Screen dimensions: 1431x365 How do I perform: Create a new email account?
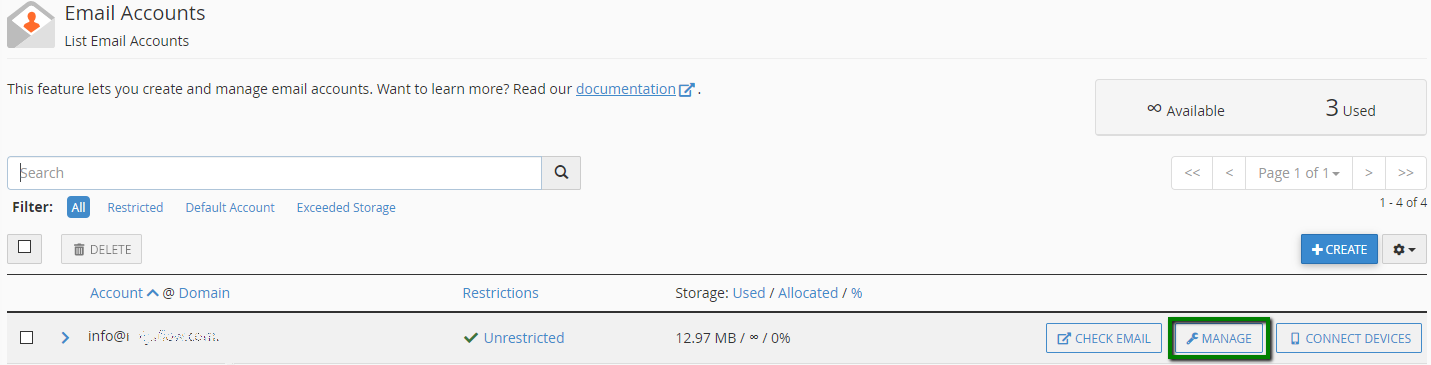1339,249
